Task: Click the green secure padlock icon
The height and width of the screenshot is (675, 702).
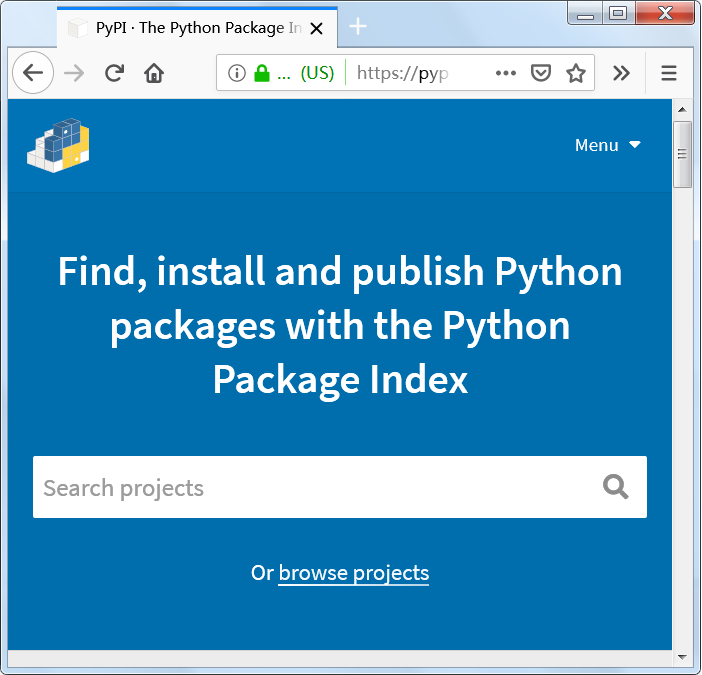Action: [262, 73]
